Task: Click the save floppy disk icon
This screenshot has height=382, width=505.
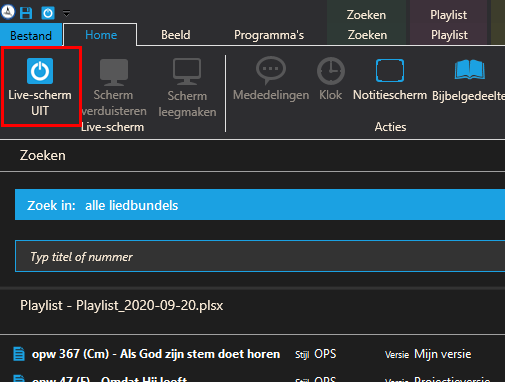Action: [x=26, y=13]
